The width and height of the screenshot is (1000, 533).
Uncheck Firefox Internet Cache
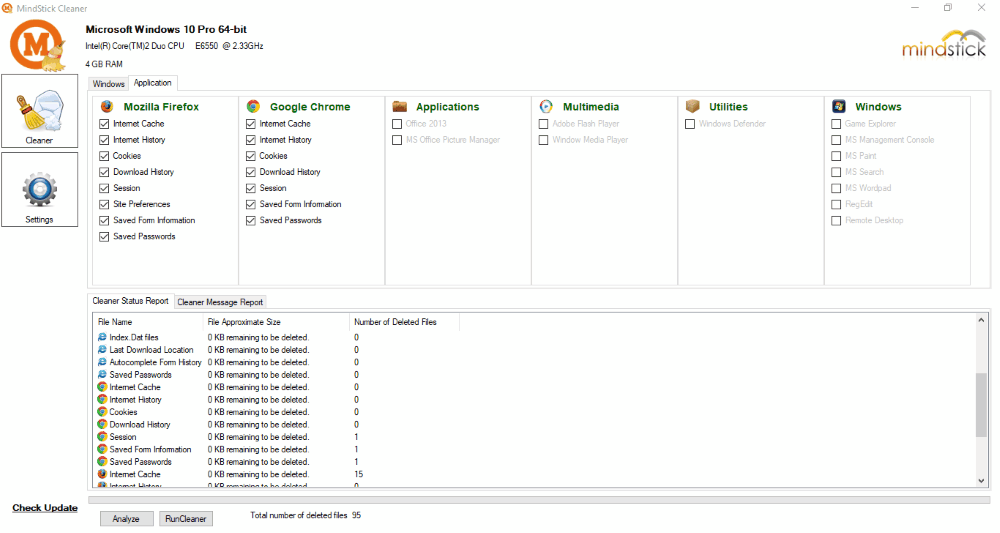click(105, 124)
